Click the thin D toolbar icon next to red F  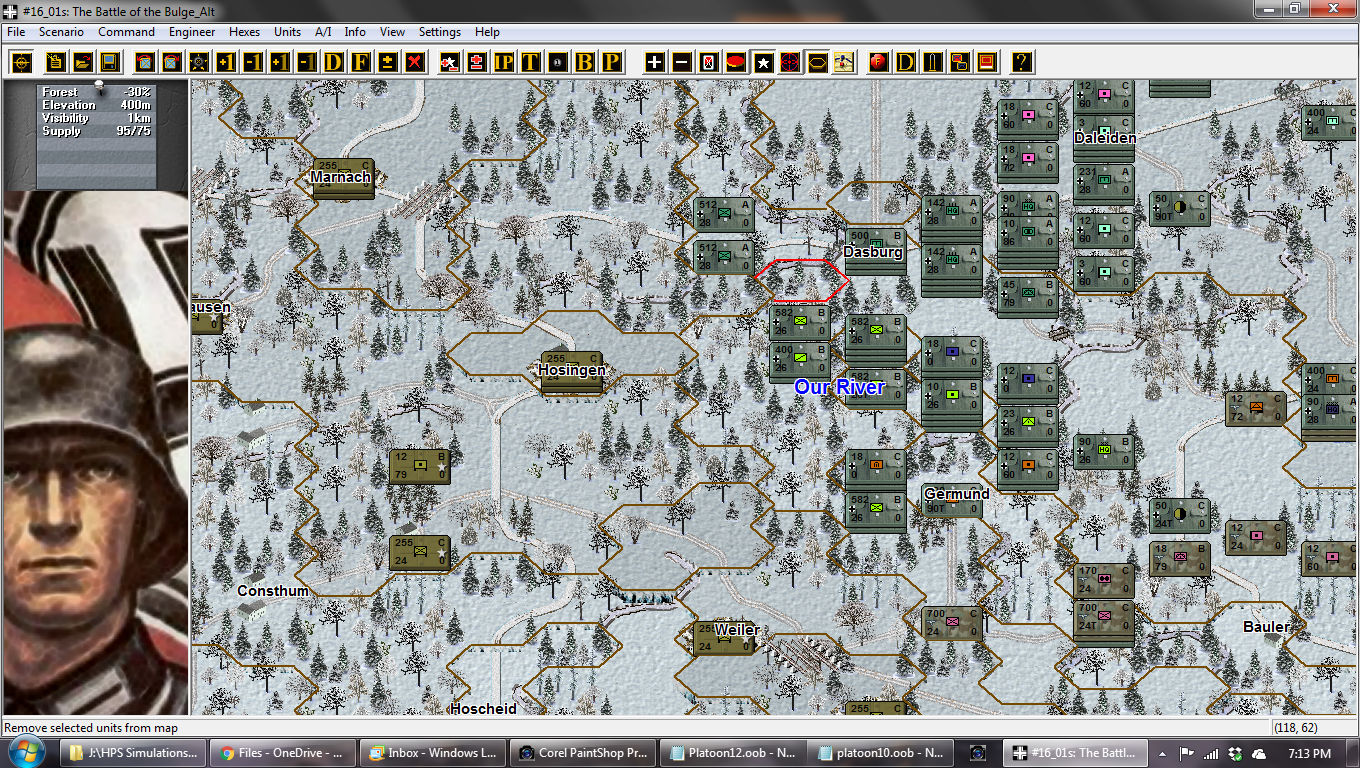click(906, 62)
